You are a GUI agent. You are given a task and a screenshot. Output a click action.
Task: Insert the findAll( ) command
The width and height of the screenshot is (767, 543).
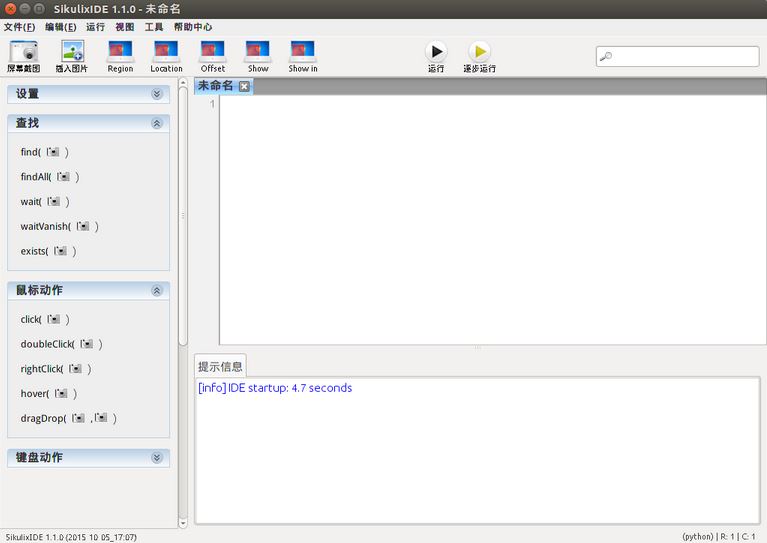pyautogui.click(x=50, y=177)
